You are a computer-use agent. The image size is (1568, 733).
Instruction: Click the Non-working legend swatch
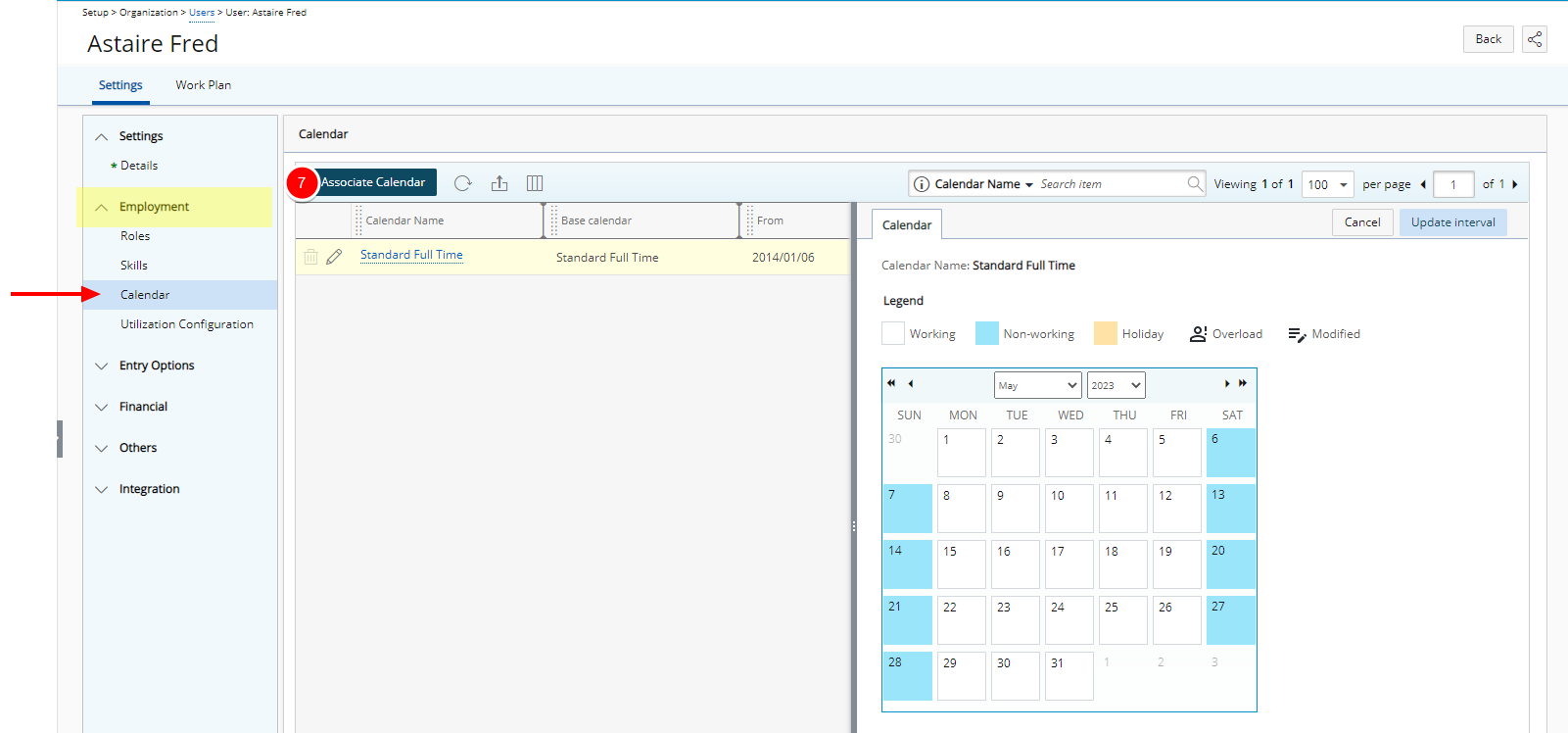click(x=987, y=333)
